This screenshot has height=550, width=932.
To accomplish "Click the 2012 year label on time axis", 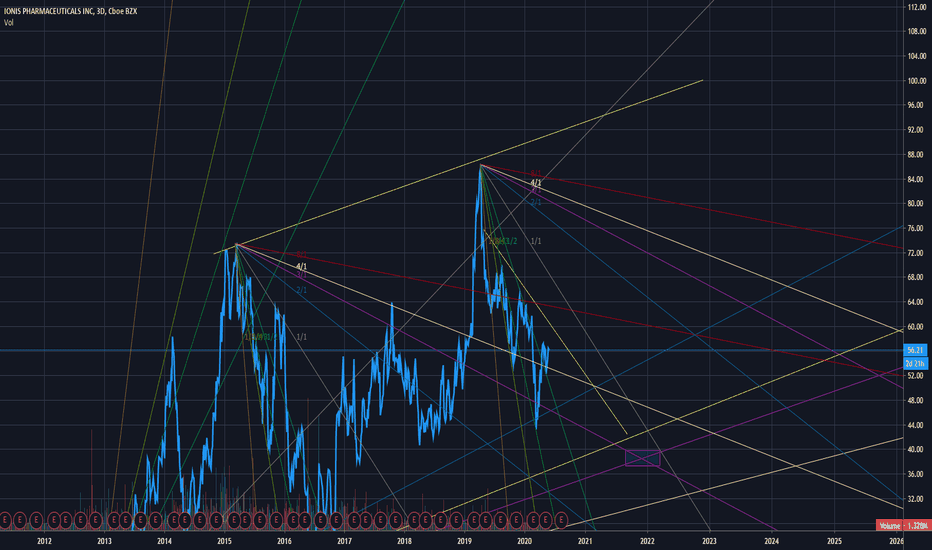I will click(x=44, y=541).
